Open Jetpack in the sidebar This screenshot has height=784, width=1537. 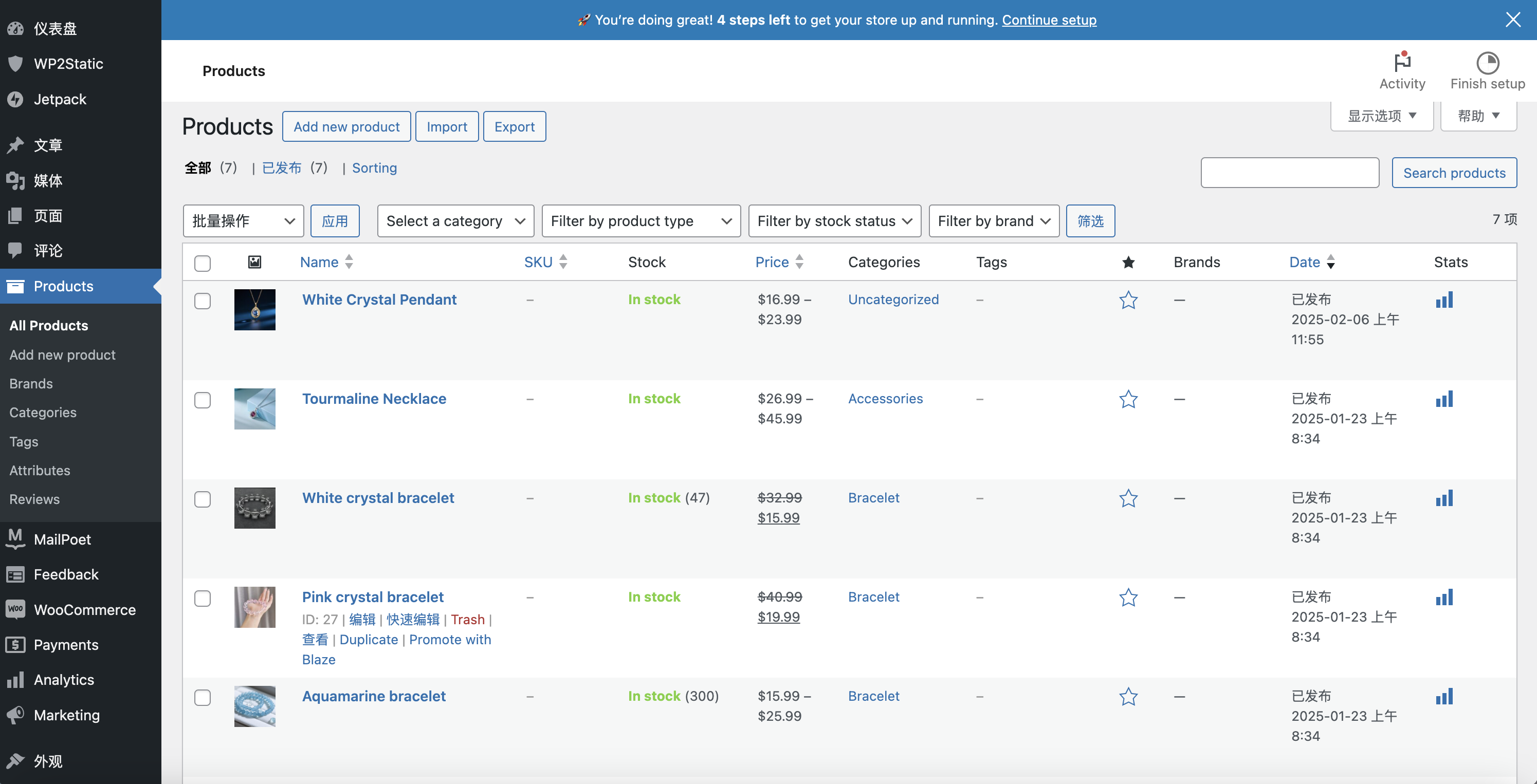60,99
